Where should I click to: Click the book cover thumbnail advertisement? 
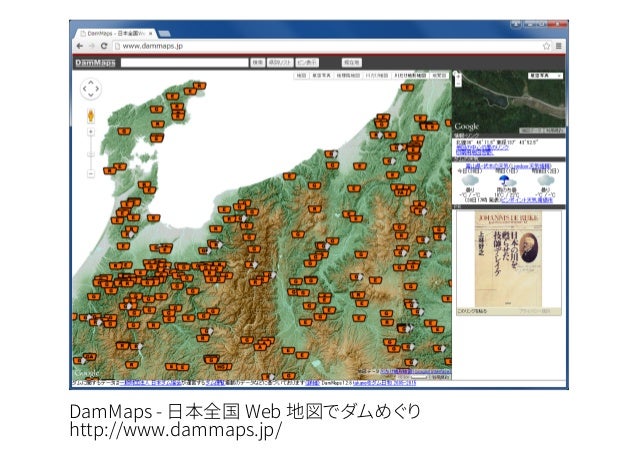pos(508,259)
